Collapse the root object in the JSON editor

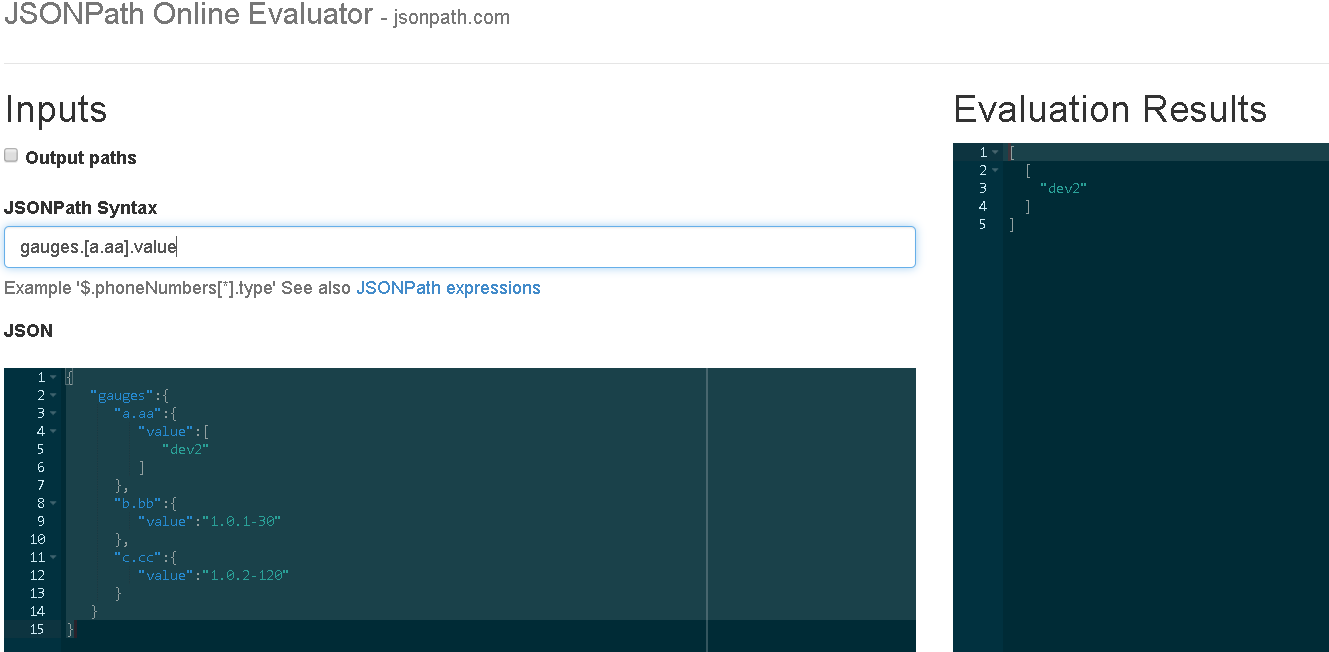(x=52, y=376)
